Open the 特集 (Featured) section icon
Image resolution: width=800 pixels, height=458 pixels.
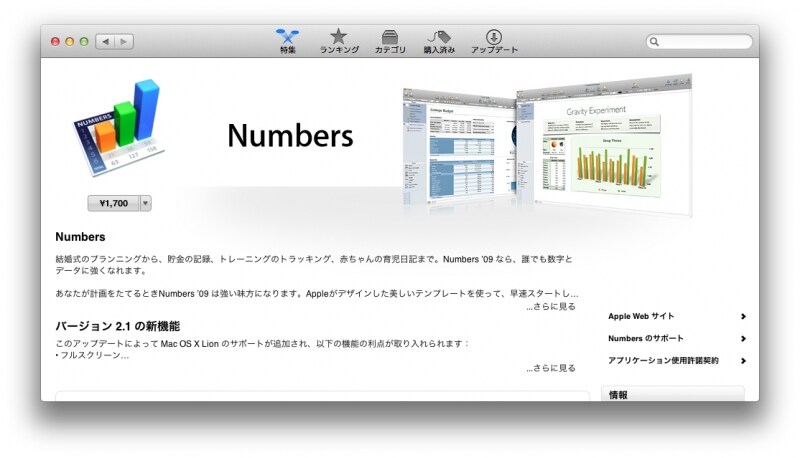(287, 41)
